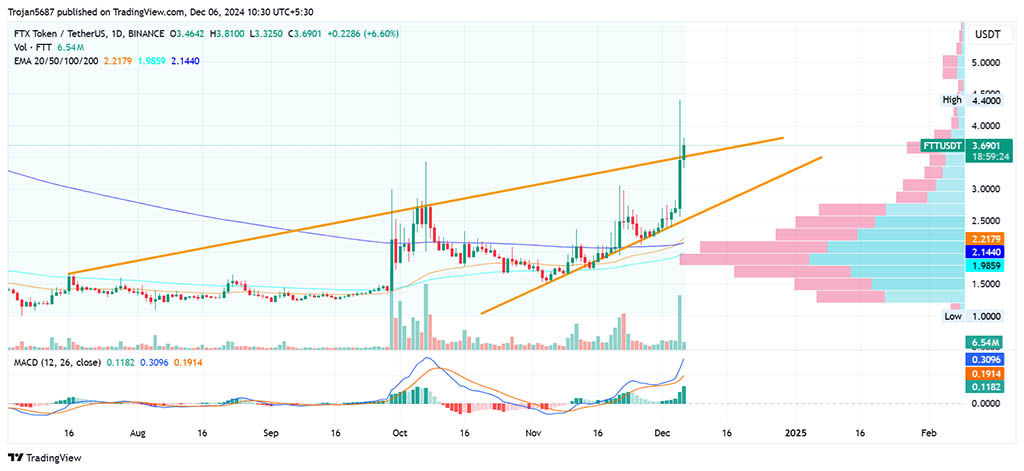
Task: Click the FTTUSDT price tag
Action: tap(941, 145)
